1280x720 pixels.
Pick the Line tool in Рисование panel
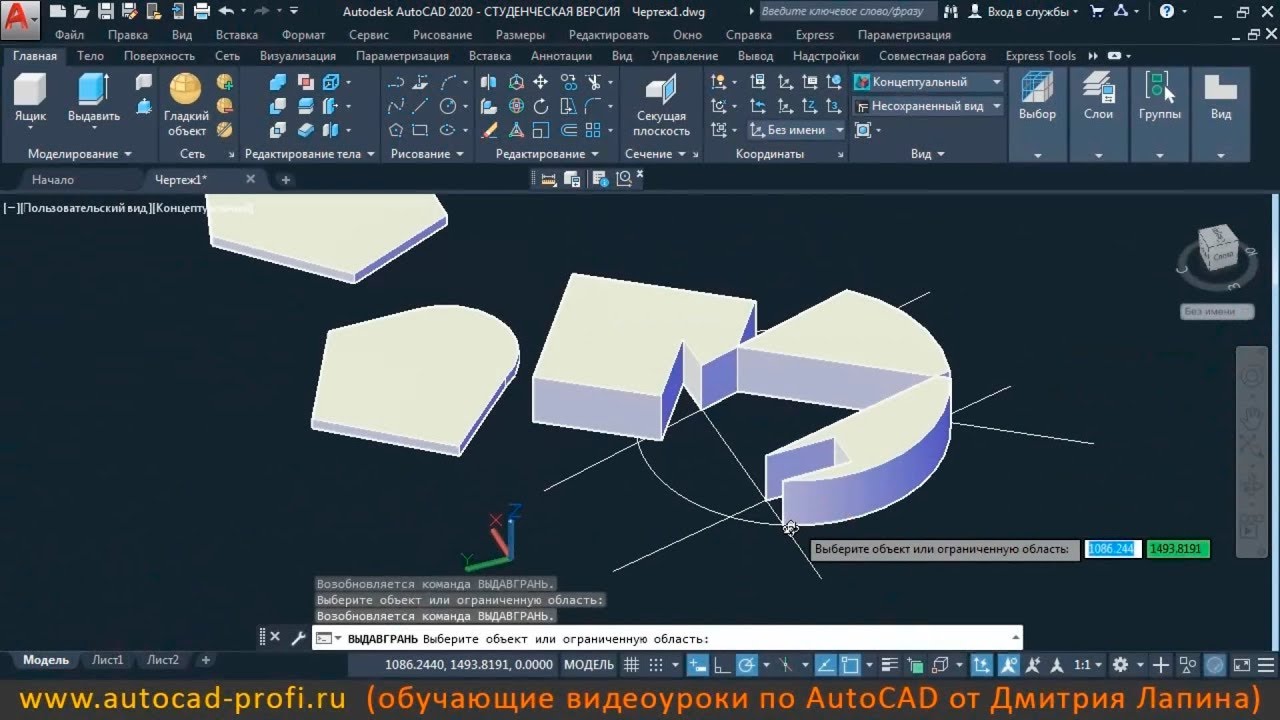pyautogui.click(x=420, y=106)
